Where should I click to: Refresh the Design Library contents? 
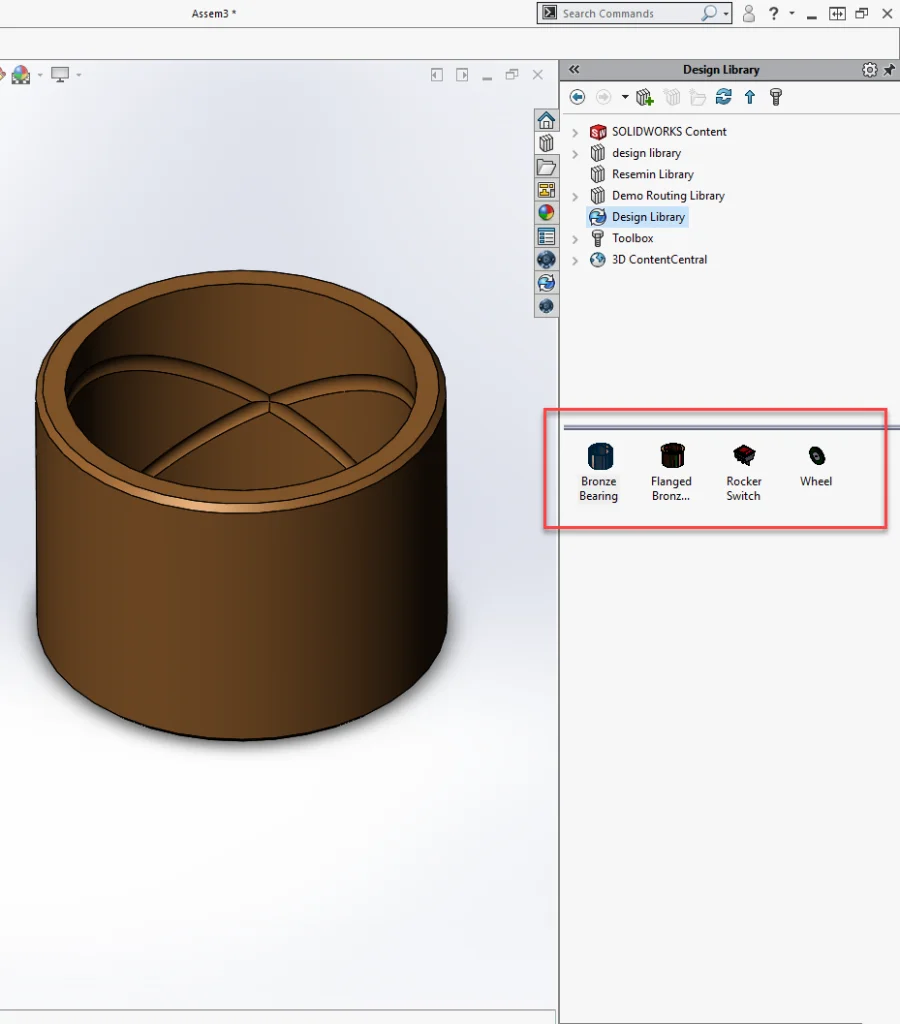click(724, 97)
